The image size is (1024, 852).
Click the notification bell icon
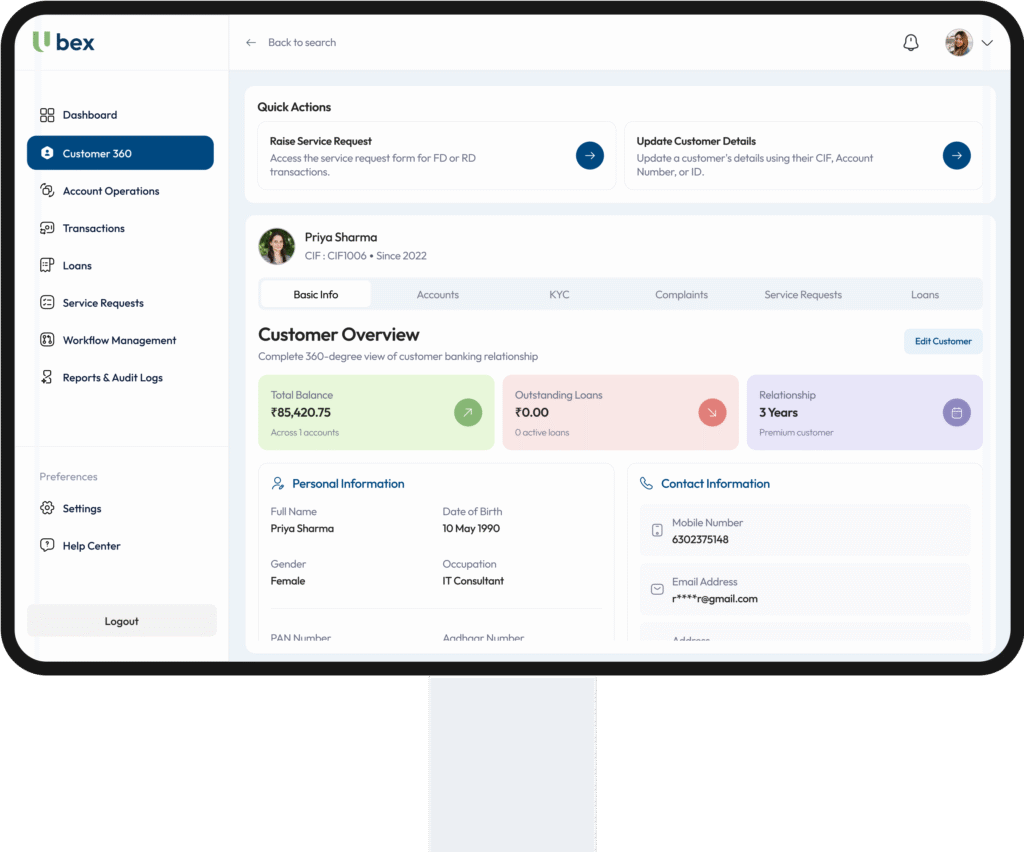click(x=910, y=43)
